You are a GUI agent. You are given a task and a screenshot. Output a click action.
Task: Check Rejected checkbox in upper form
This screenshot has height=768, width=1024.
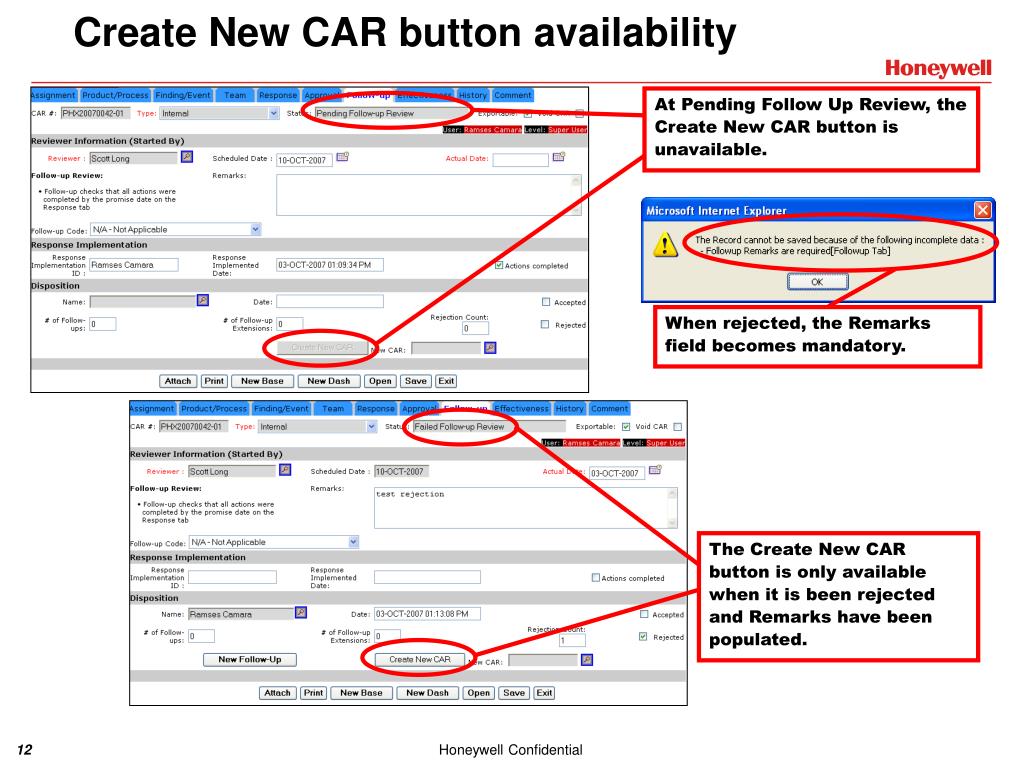545,324
